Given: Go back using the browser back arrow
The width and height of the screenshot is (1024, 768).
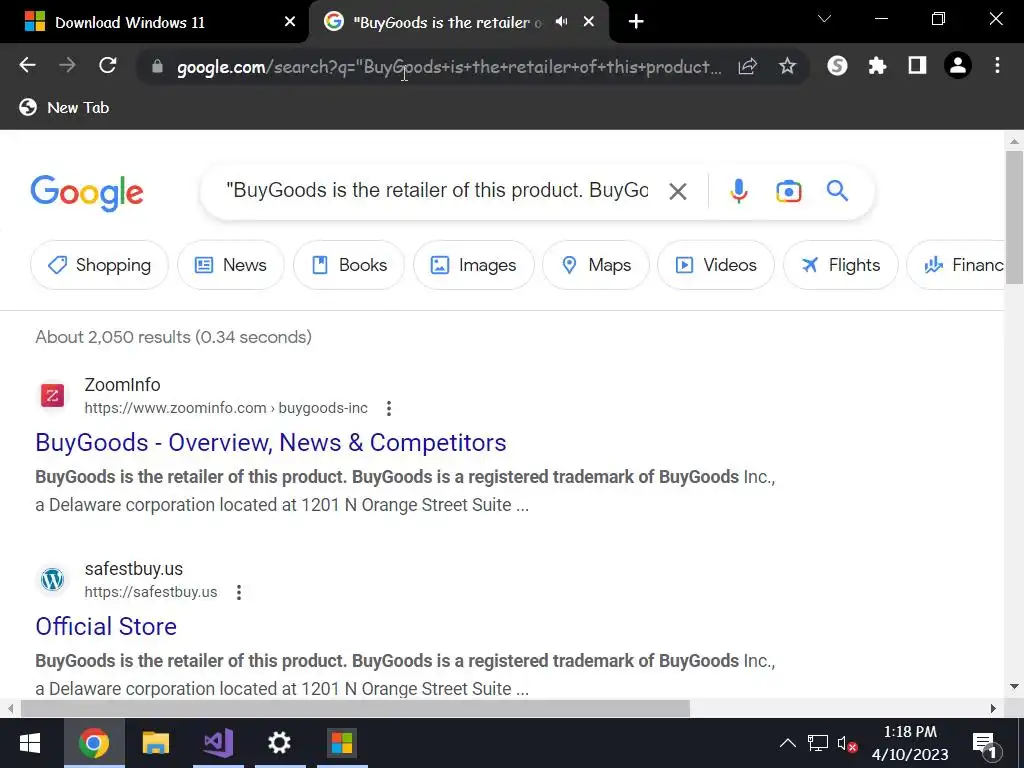Looking at the screenshot, I should pyautogui.click(x=27, y=65).
